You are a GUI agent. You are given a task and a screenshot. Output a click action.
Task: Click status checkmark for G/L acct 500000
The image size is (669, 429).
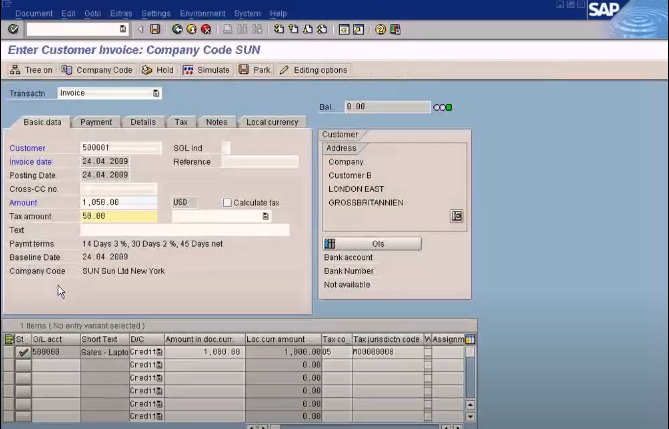pos(23,352)
